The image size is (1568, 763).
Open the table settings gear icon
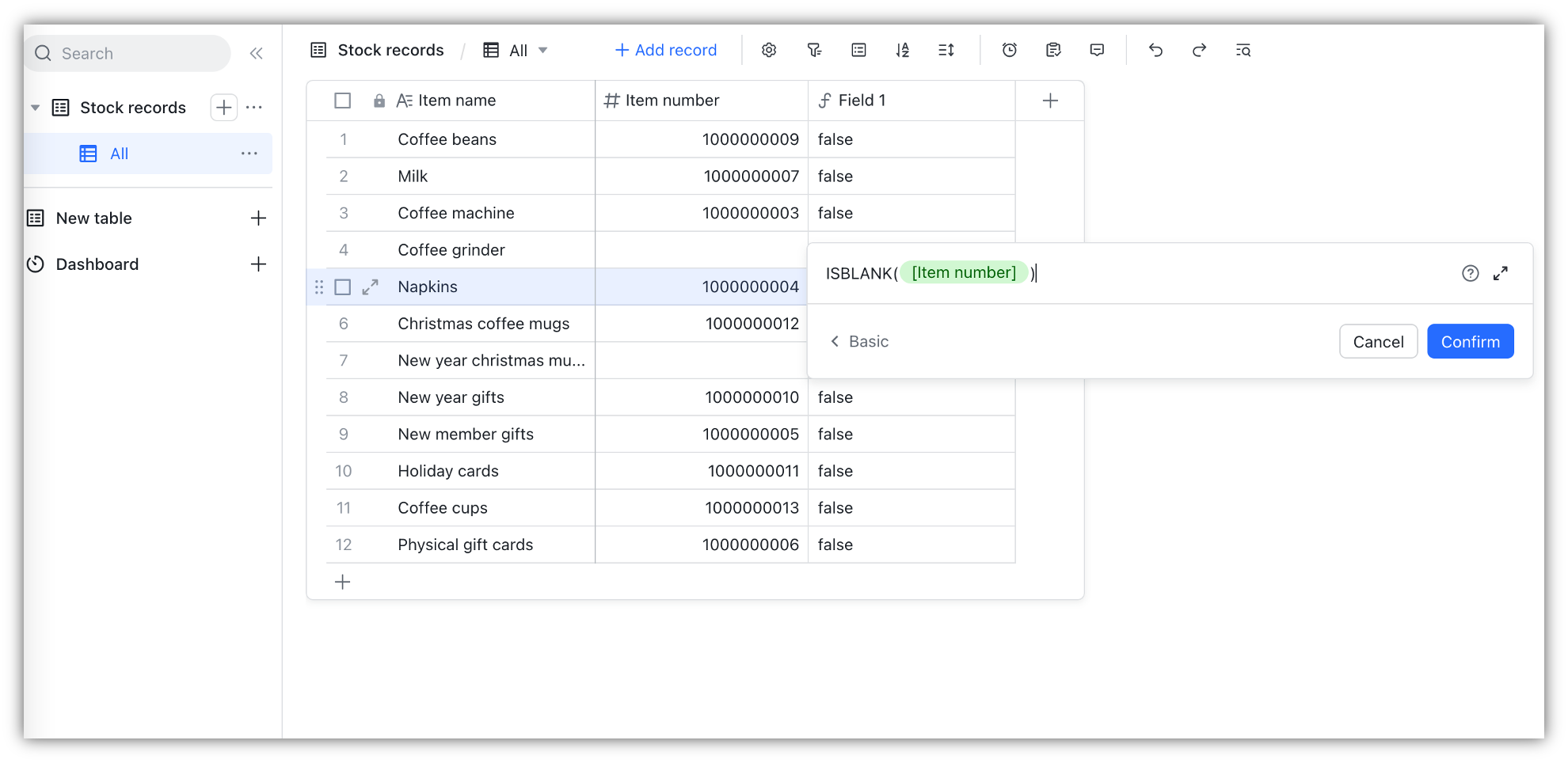click(x=768, y=50)
